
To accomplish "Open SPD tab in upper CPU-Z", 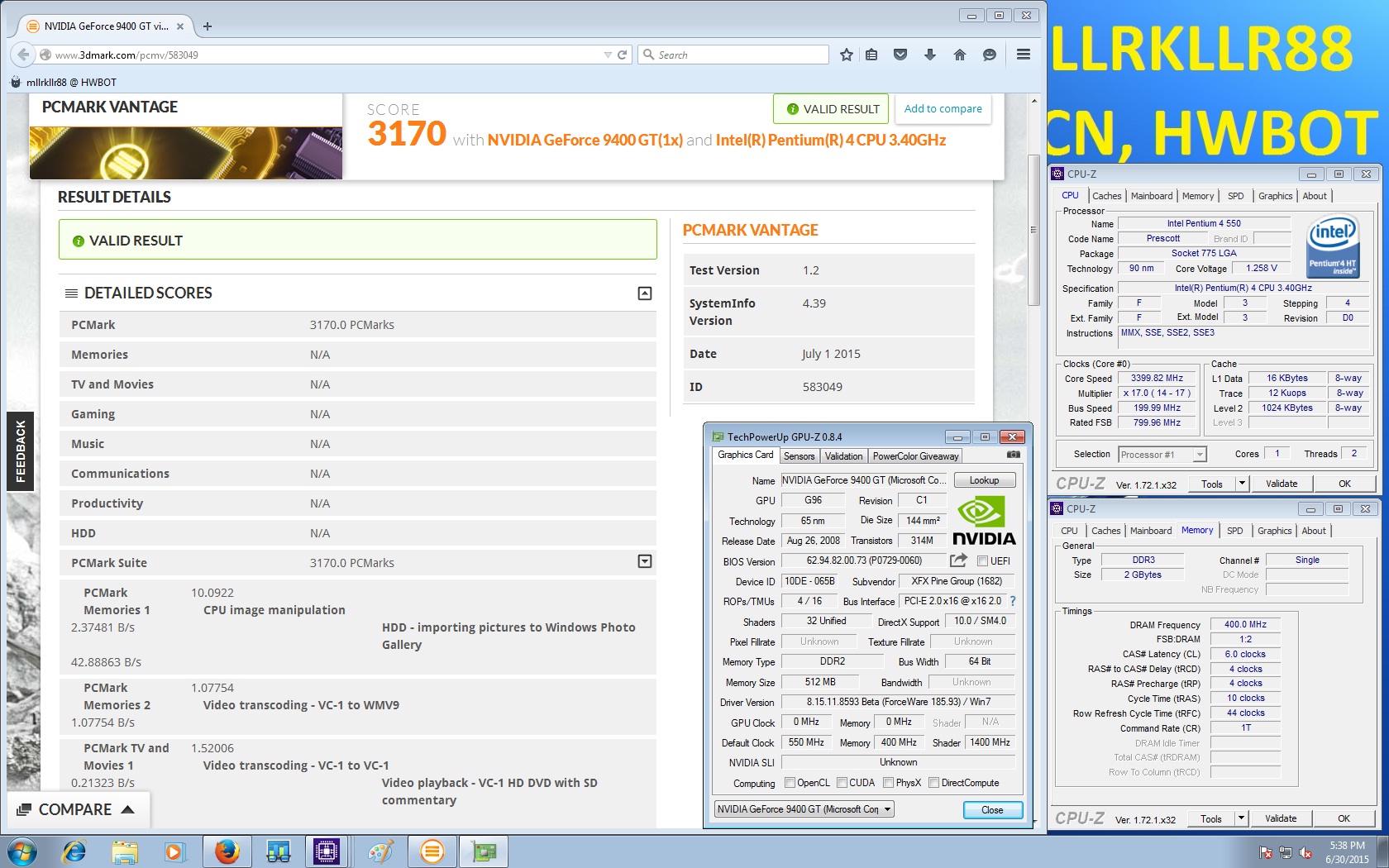I will click(1235, 196).
